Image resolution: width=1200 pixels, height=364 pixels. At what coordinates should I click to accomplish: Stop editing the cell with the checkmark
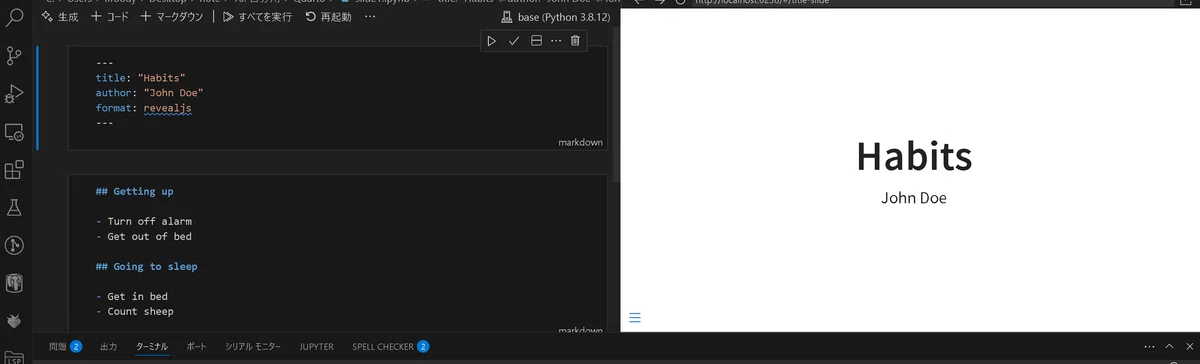pos(514,40)
